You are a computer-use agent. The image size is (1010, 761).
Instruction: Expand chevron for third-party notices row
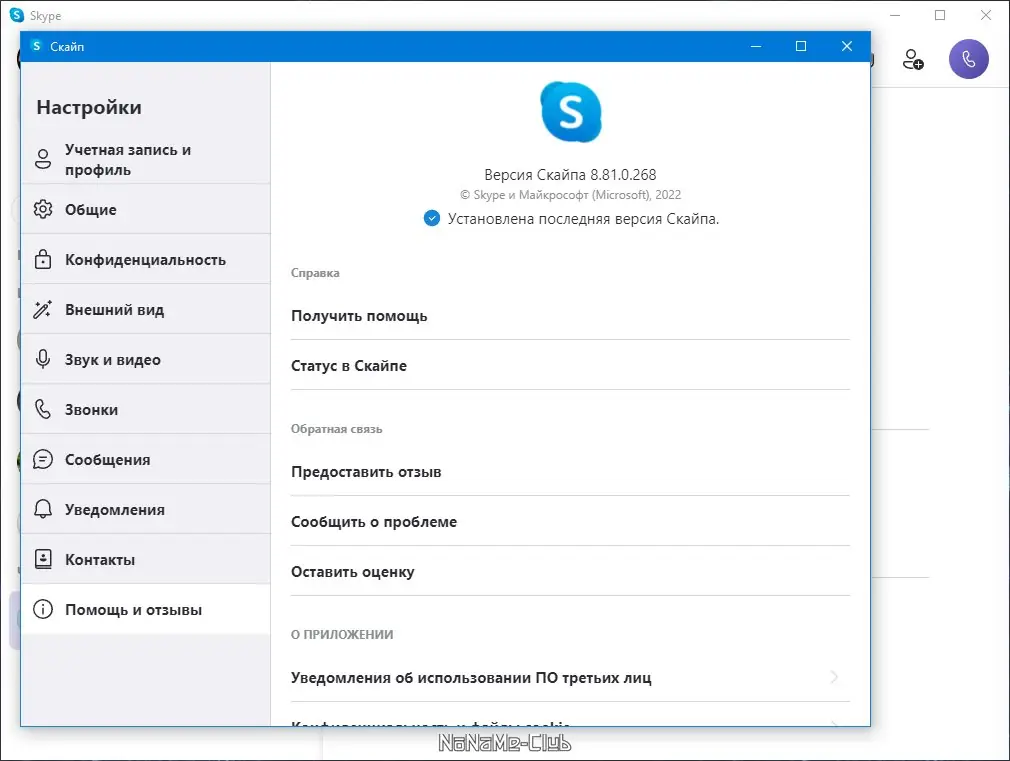834,677
